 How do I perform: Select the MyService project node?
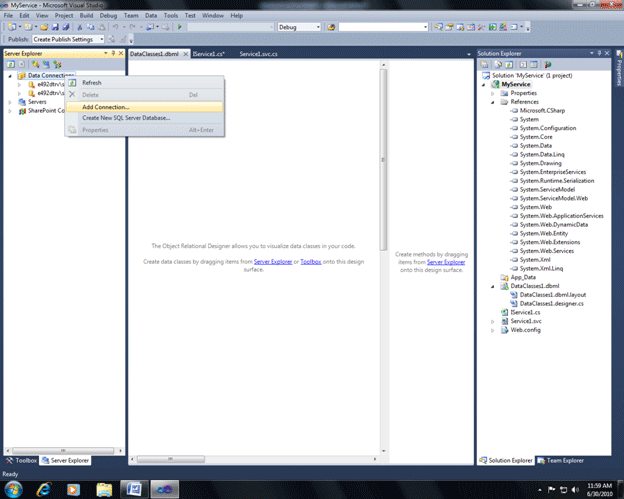(x=515, y=84)
